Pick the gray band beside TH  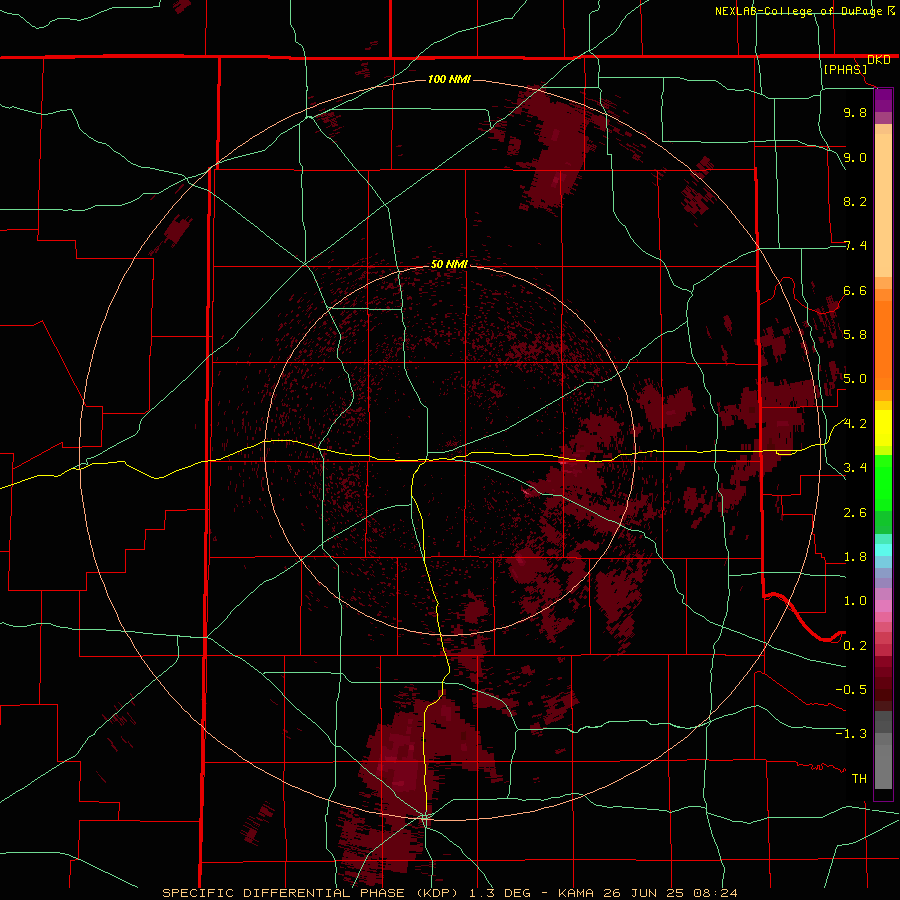click(883, 767)
